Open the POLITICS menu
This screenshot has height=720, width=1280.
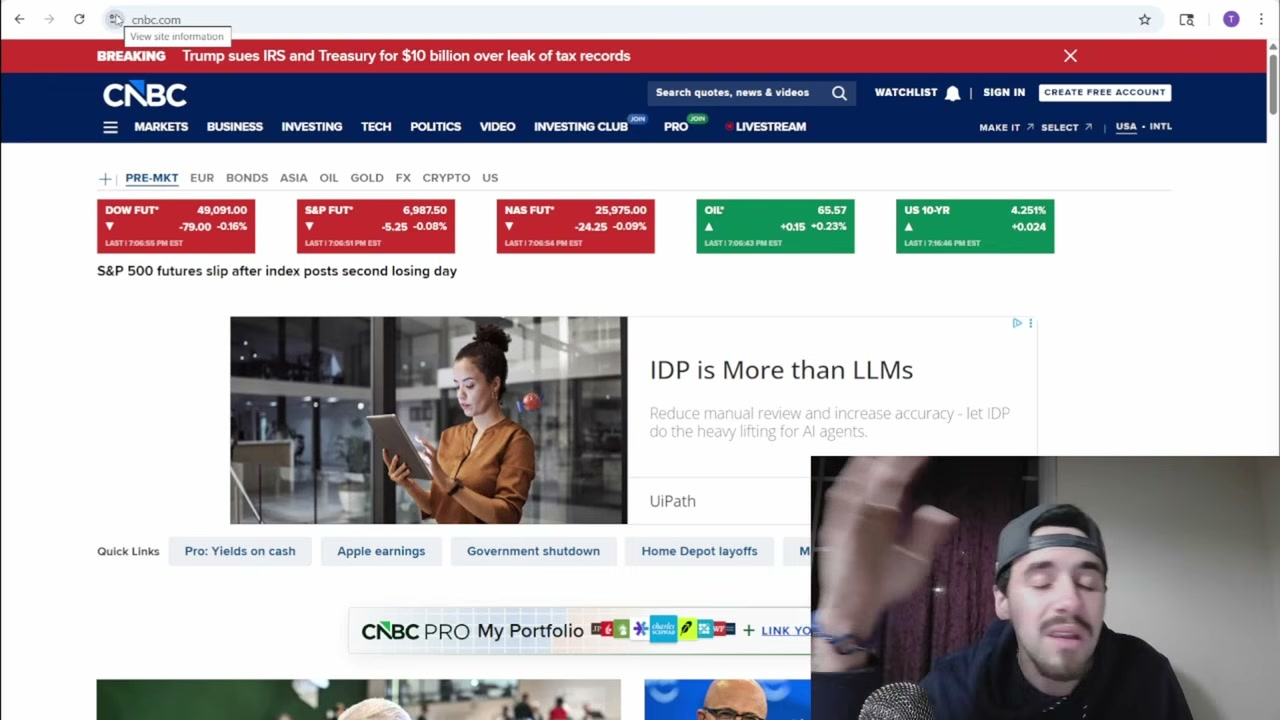[435, 127]
